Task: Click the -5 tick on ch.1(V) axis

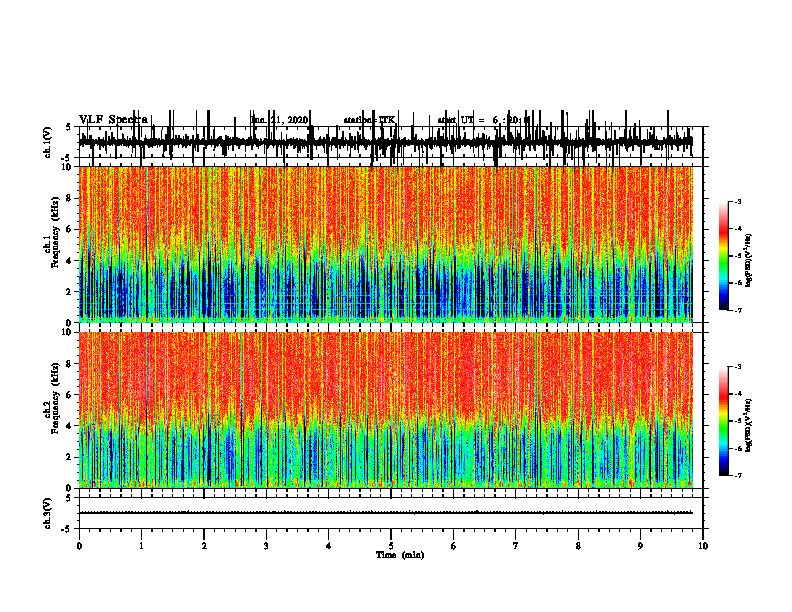Action: 67,158
